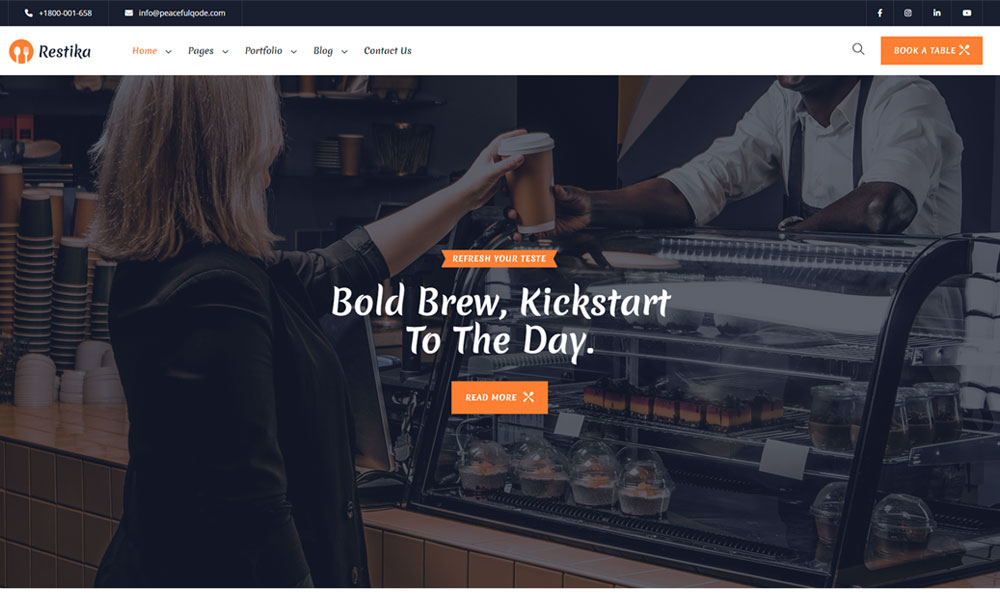This screenshot has width=1000, height=600.
Task: Open the Facebook social icon
Action: (879, 13)
